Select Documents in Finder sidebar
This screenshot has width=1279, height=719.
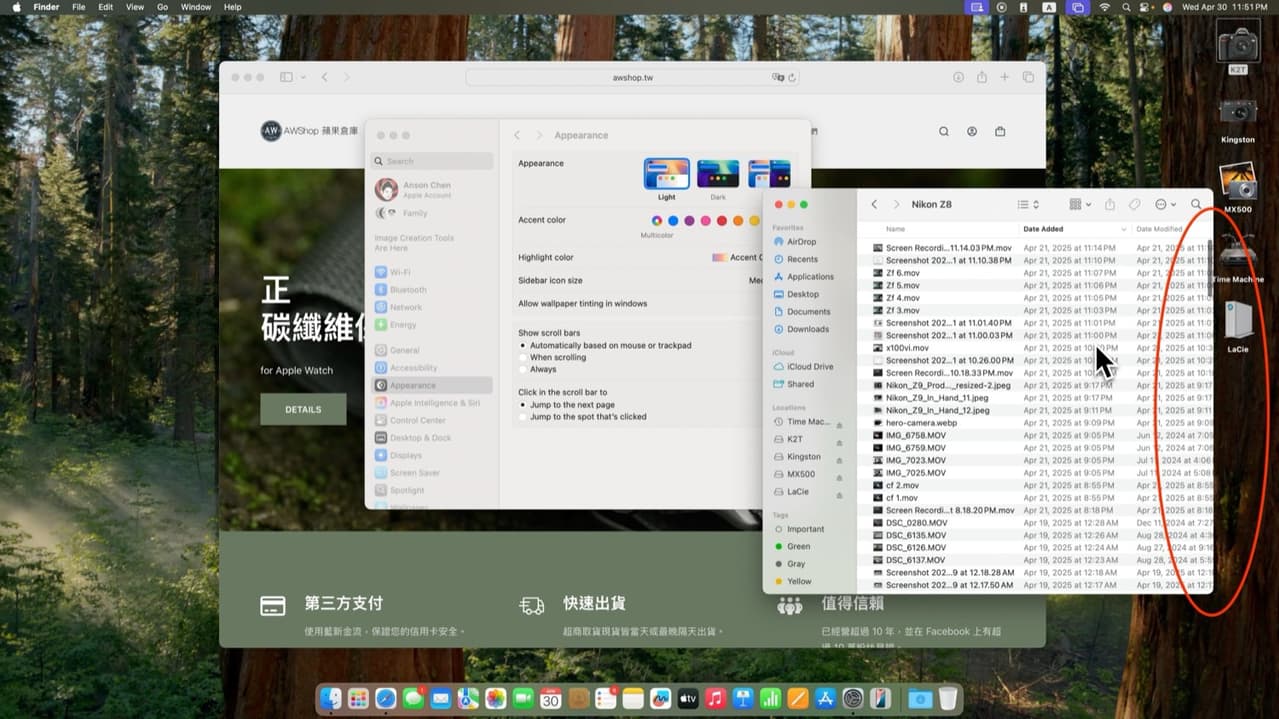tap(801, 311)
